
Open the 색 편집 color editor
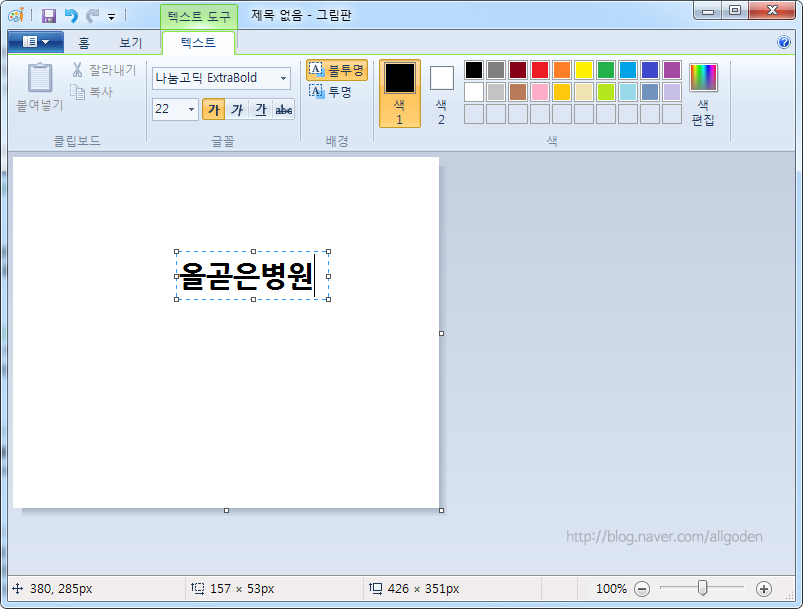pos(703,88)
